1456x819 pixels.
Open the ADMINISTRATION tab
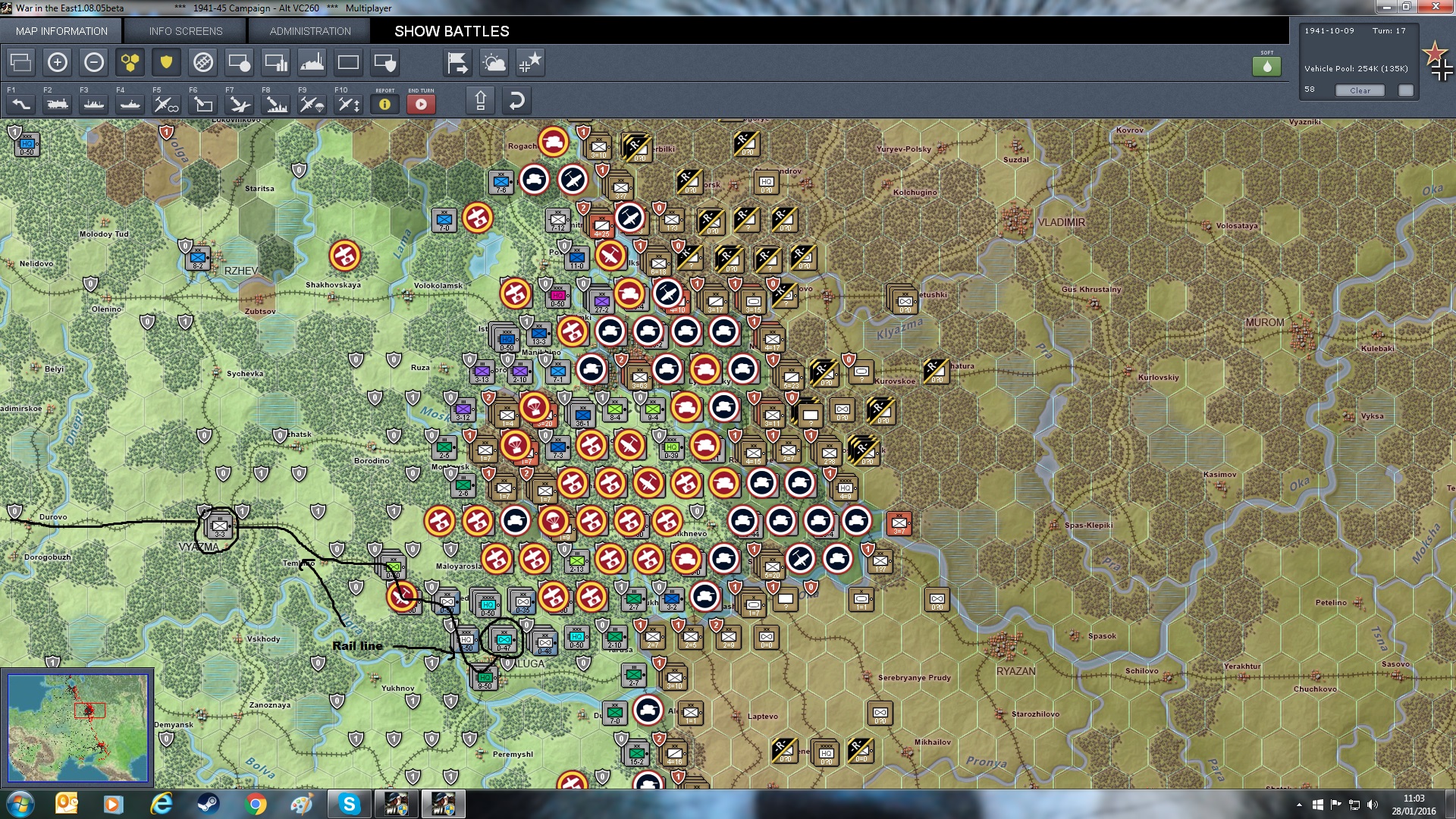tap(310, 31)
